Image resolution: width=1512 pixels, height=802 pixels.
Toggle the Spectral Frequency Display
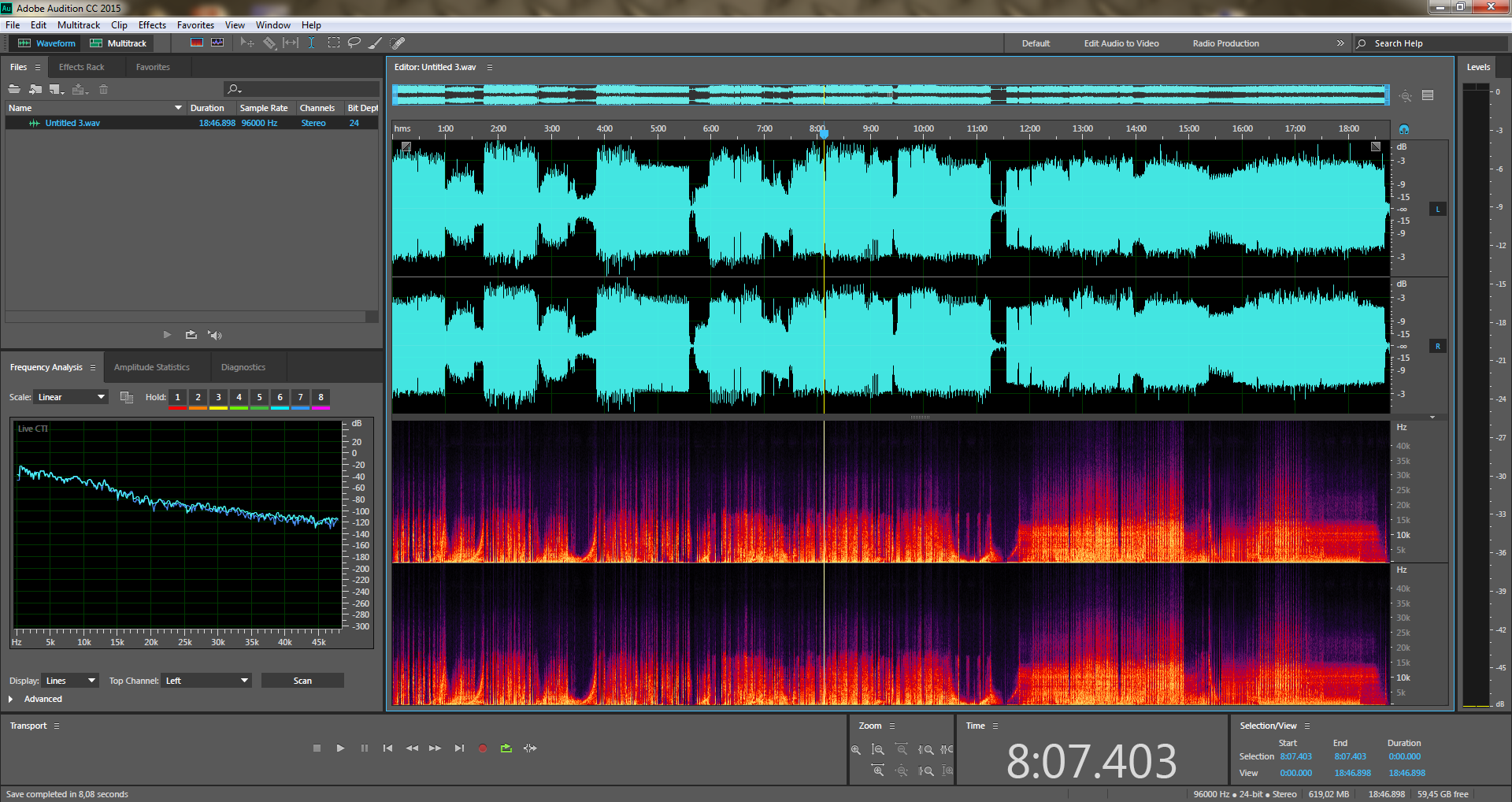[x=196, y=43]
